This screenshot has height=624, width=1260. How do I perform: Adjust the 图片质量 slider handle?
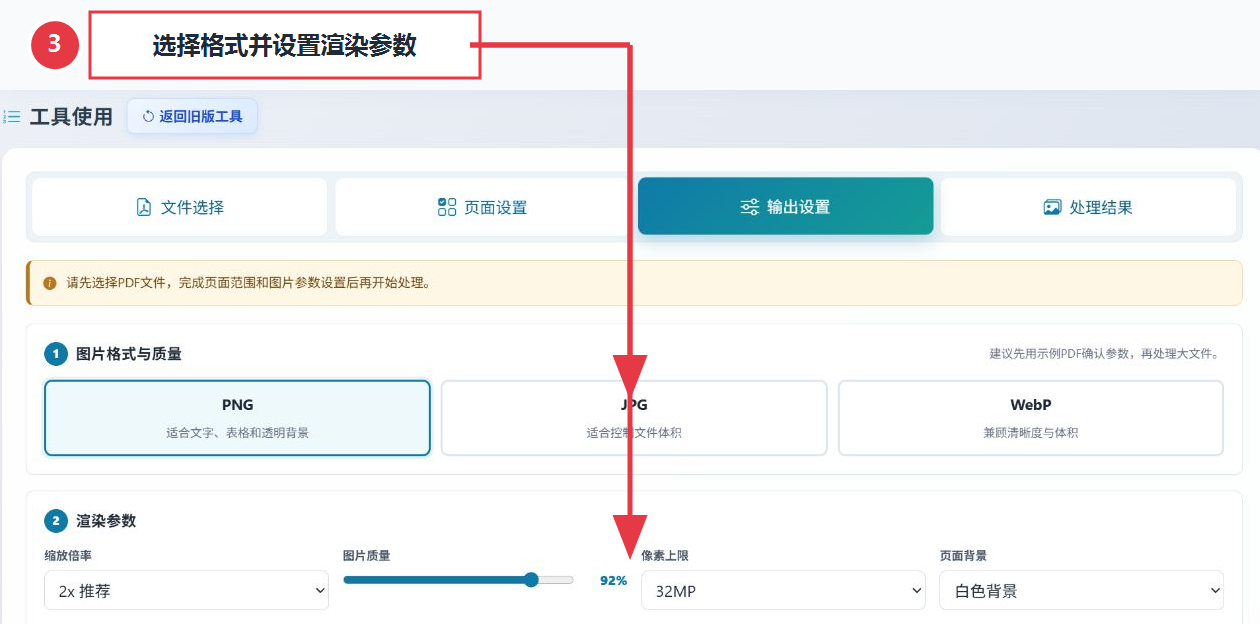pyautogui.click(x=531, y=580)
